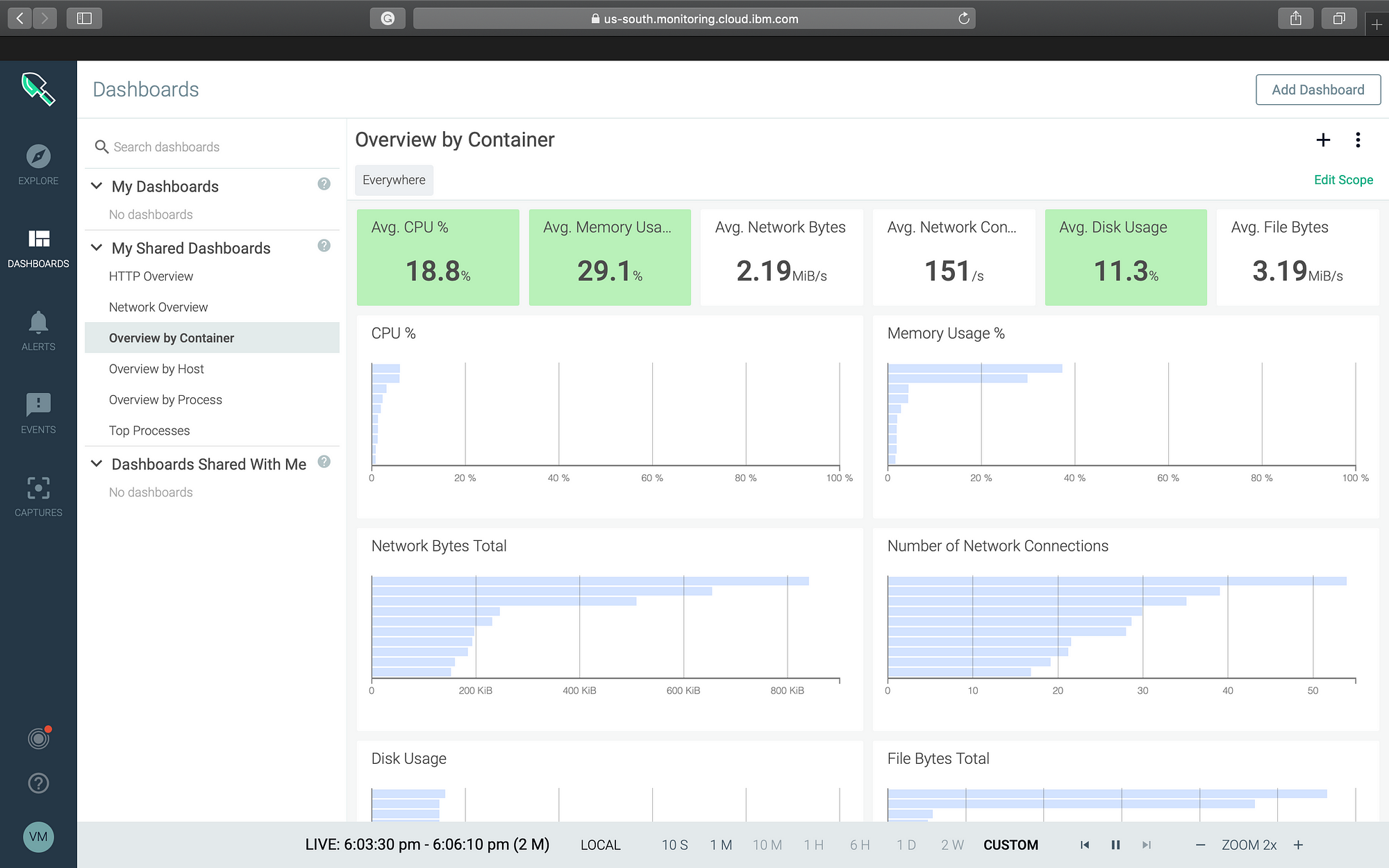Select the 10 M time range
This screenshot has height=868, width=1389.
coord(767,845)
